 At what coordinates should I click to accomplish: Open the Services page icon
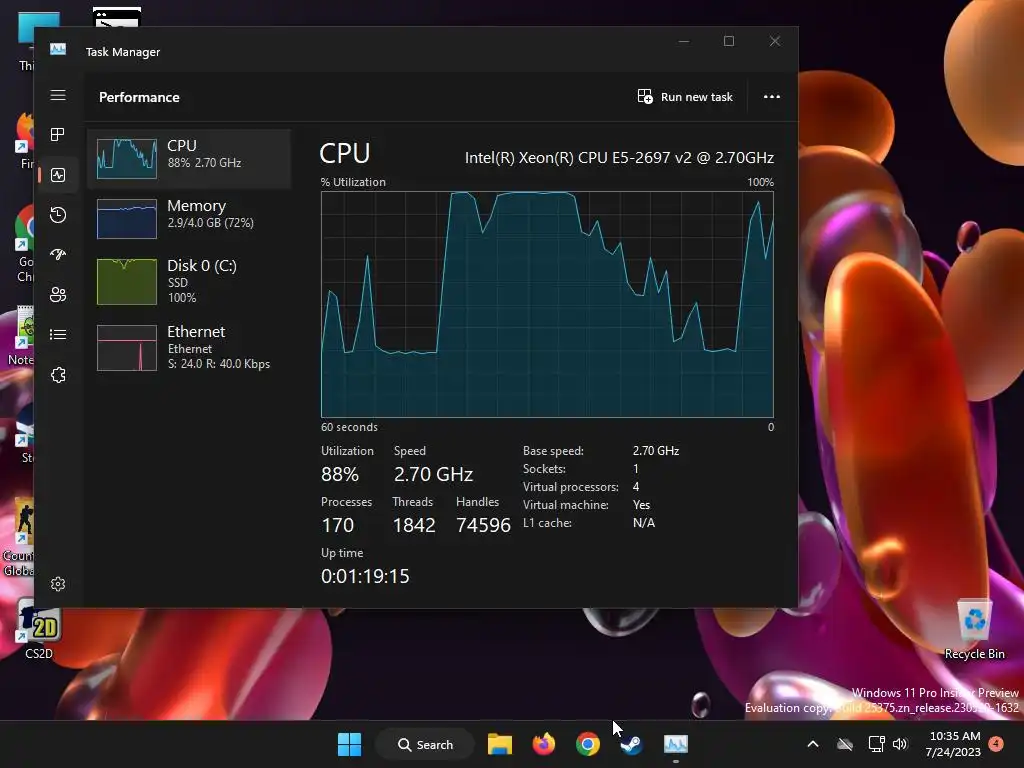pos(58,375)
